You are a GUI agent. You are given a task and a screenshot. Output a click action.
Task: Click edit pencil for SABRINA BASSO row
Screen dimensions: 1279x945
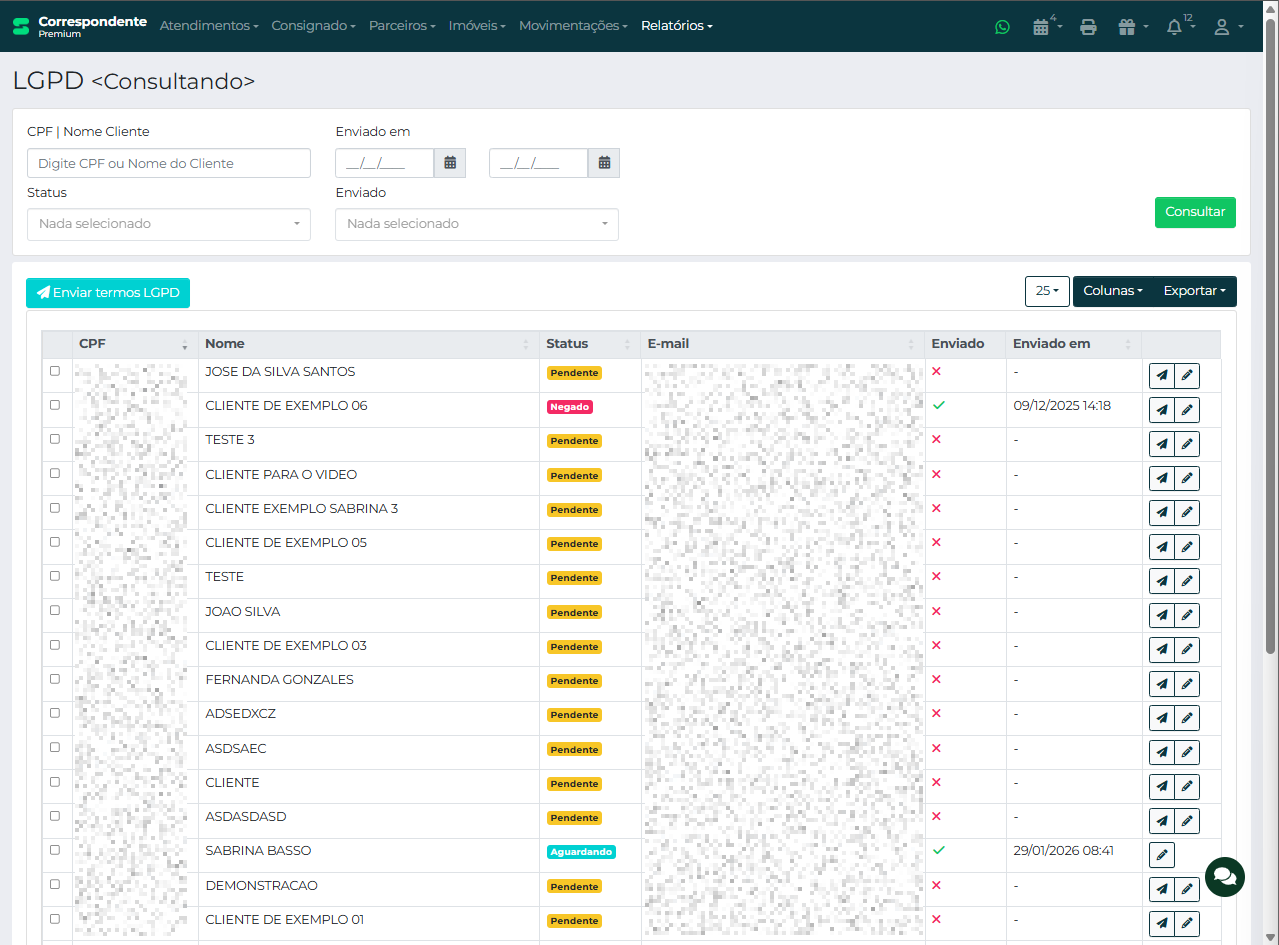tap(1161, 855)
